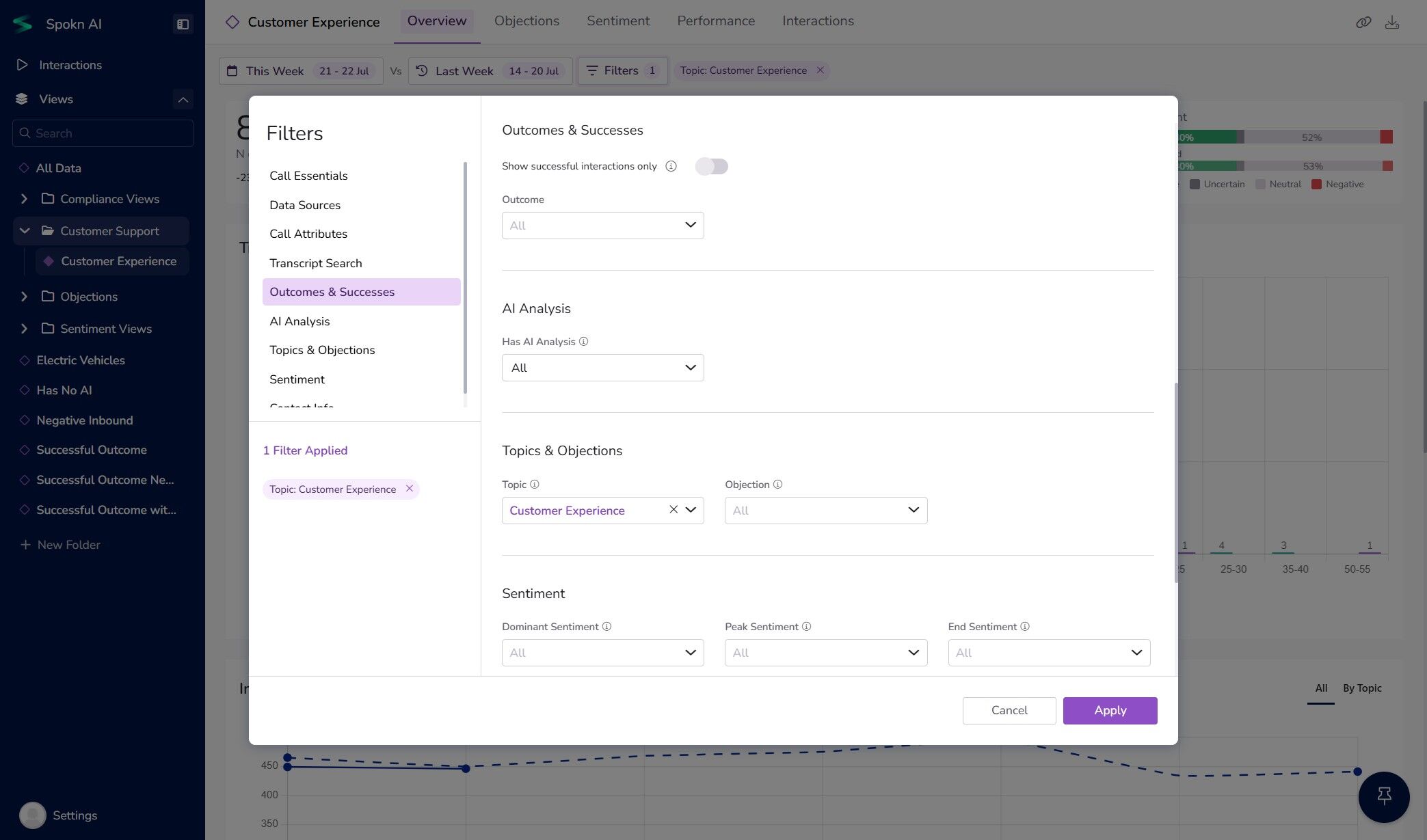The height and width of the screenshot is (840, 1427).
Task: Click the pin floating button icon
Action: click(x=1383, y=796)
